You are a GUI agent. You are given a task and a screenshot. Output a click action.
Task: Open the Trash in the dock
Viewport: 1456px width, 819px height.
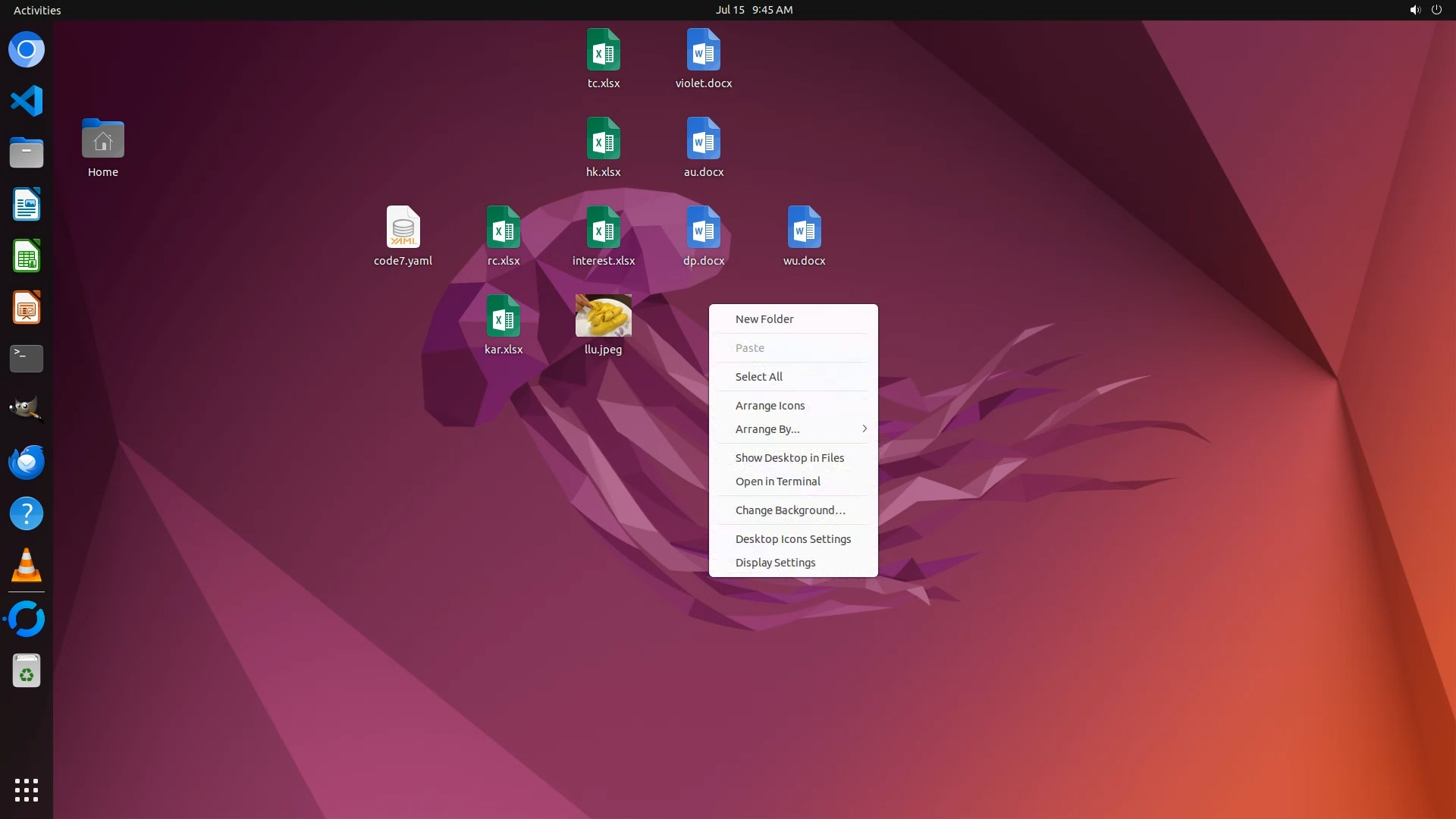point(27,671)
